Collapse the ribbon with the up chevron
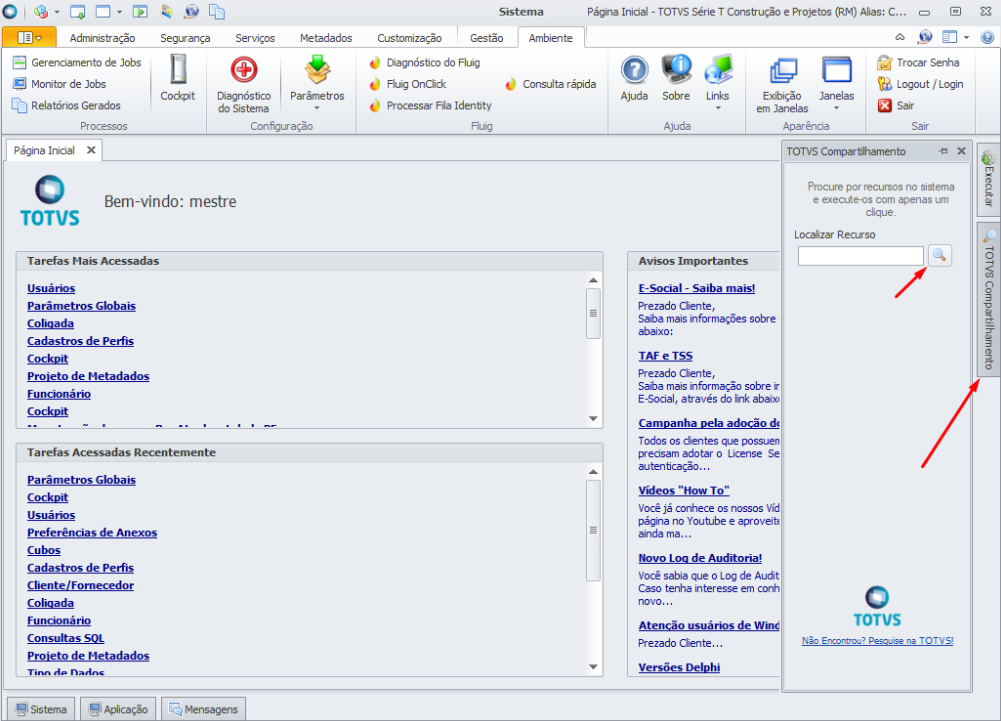The width and height of the screenshot is (1001, 721). point(900,37)
